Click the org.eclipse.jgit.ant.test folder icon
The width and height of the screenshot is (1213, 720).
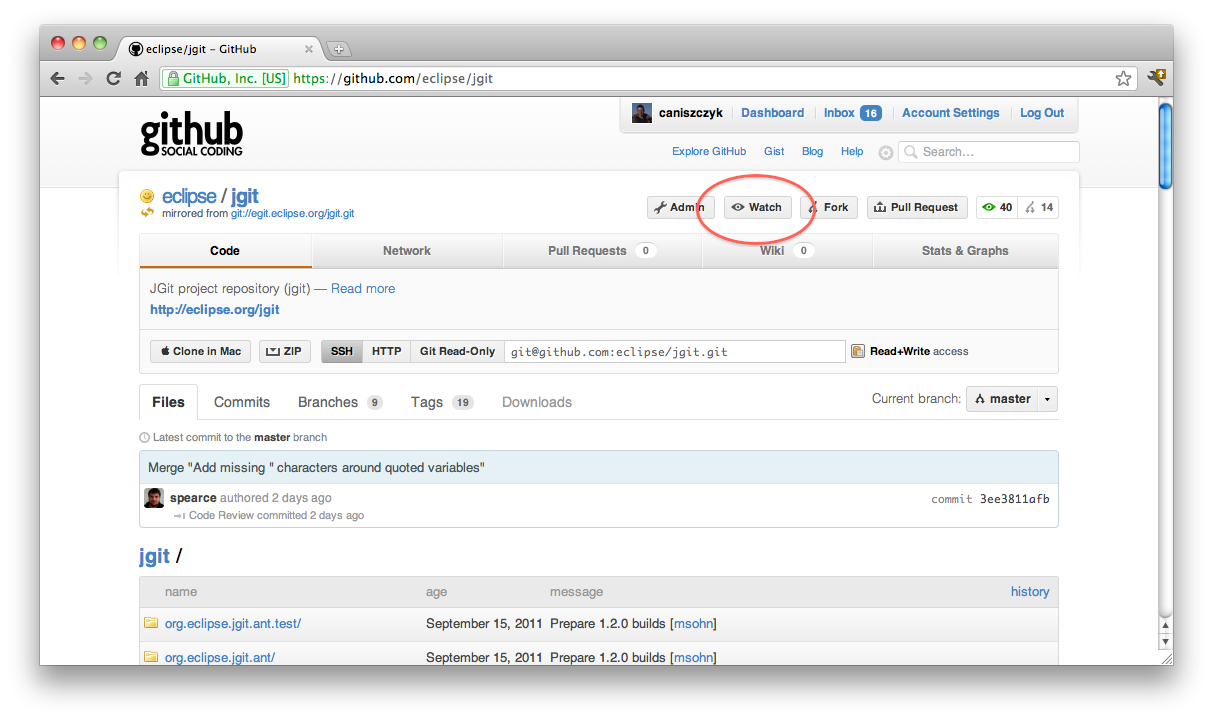click(151, 623)
